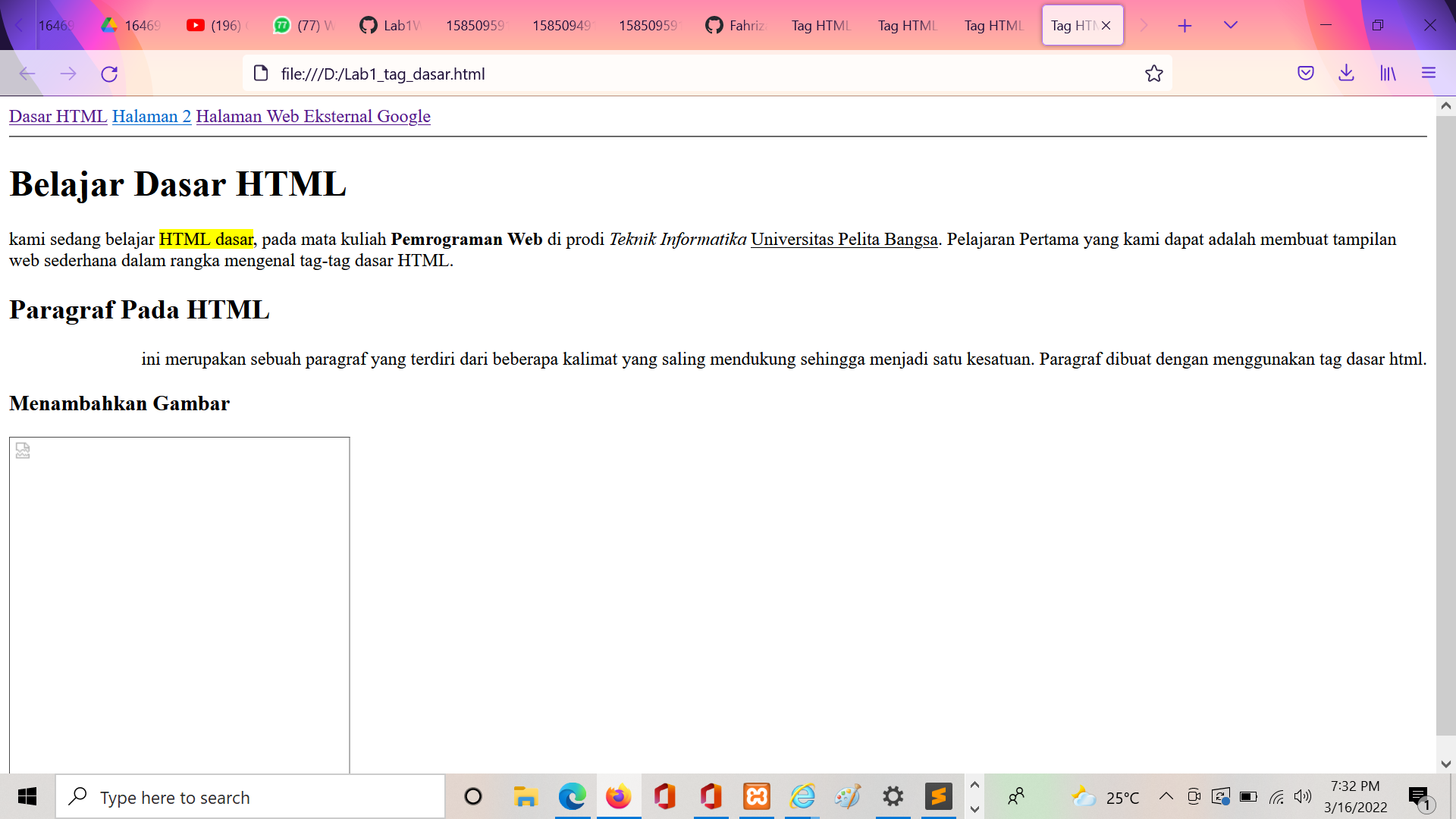This screenshot has height=819, width=1456.
Task: Follow the Halaman Web Eksternal Google link
Action: (x=312, y=116)
